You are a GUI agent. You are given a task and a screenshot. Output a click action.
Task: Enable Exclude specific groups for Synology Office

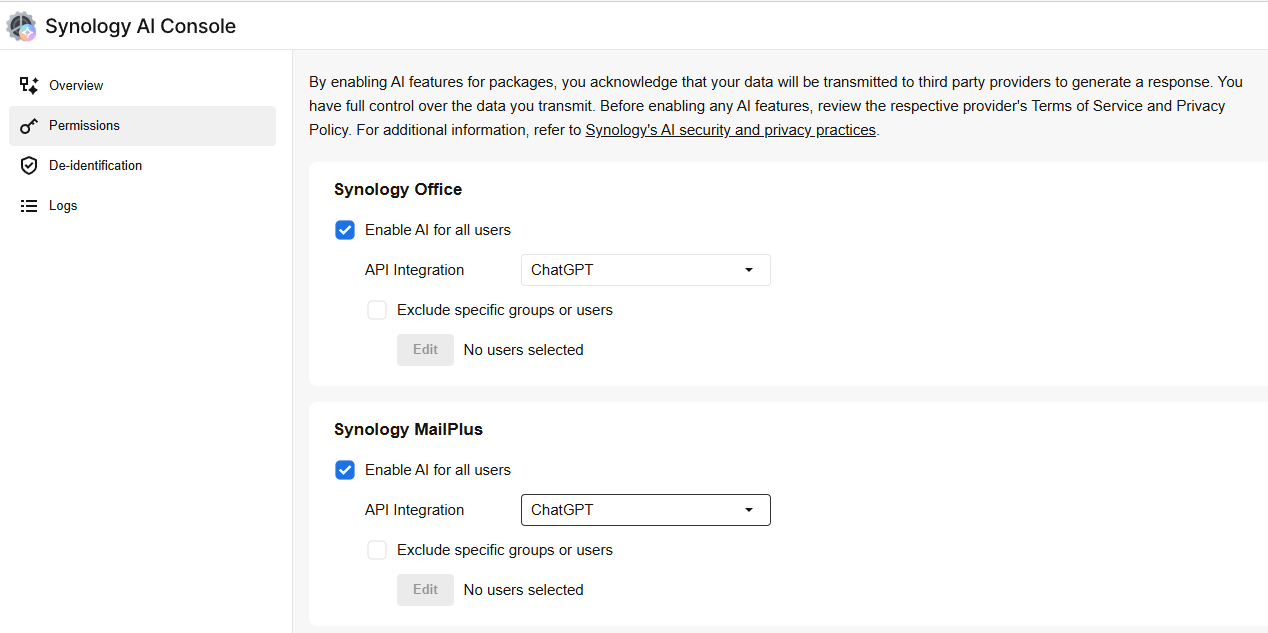[x=377, y=310]
